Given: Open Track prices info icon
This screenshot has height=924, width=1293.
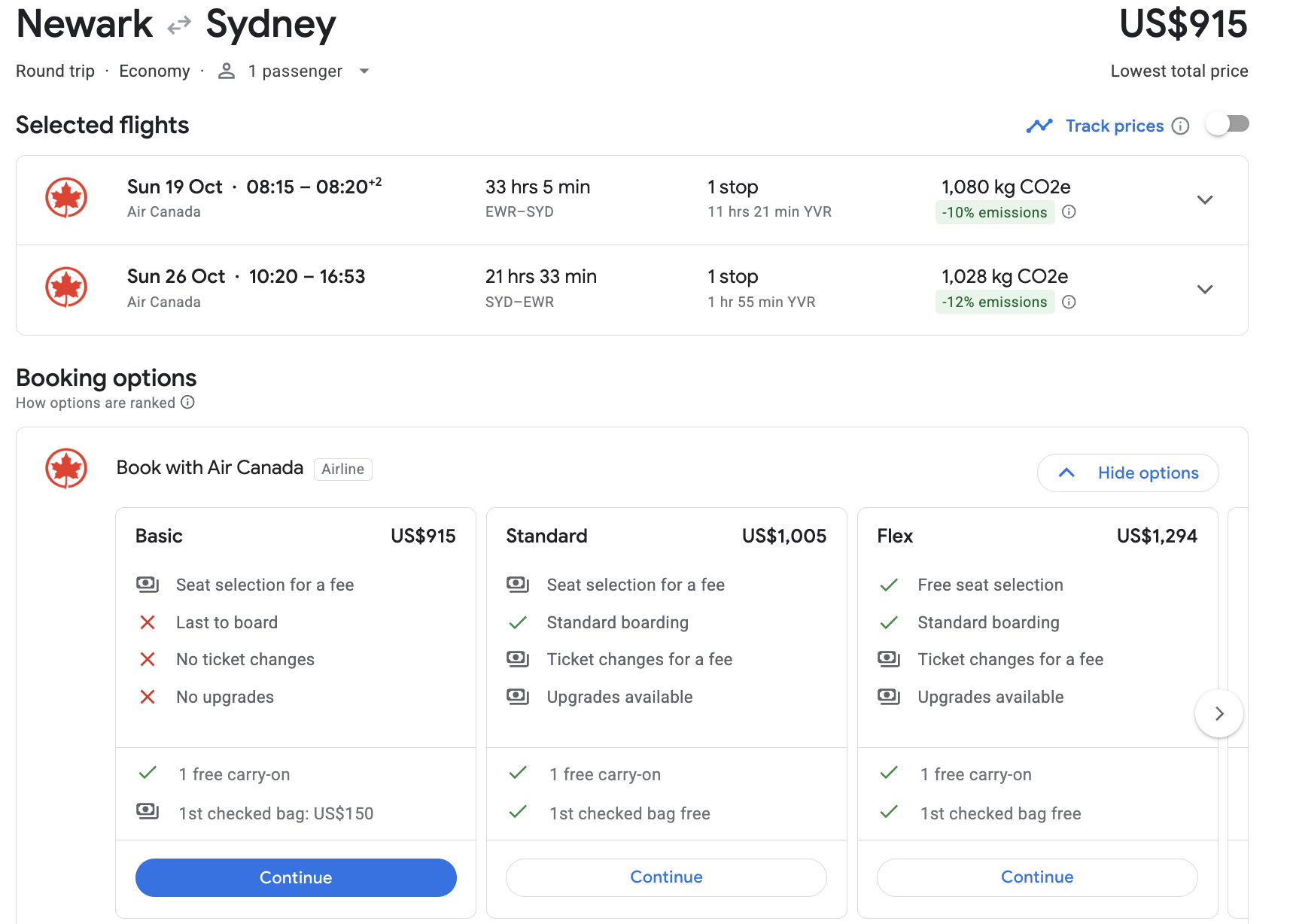Looking at the screenshot, I should (x=1181, y=126).
